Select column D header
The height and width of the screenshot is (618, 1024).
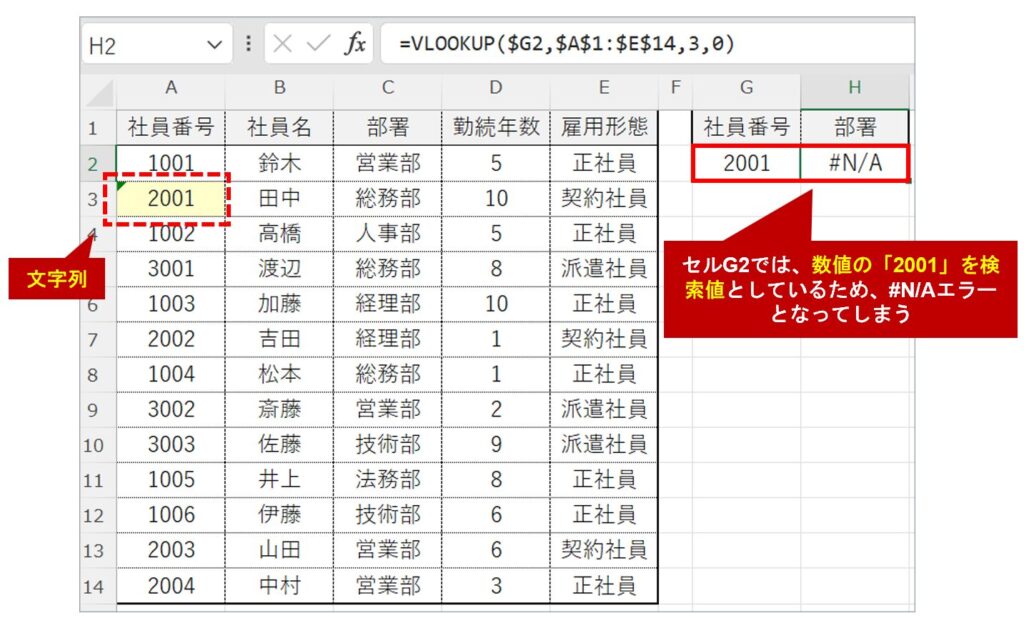pyautogui.click(x=495, y=89)
